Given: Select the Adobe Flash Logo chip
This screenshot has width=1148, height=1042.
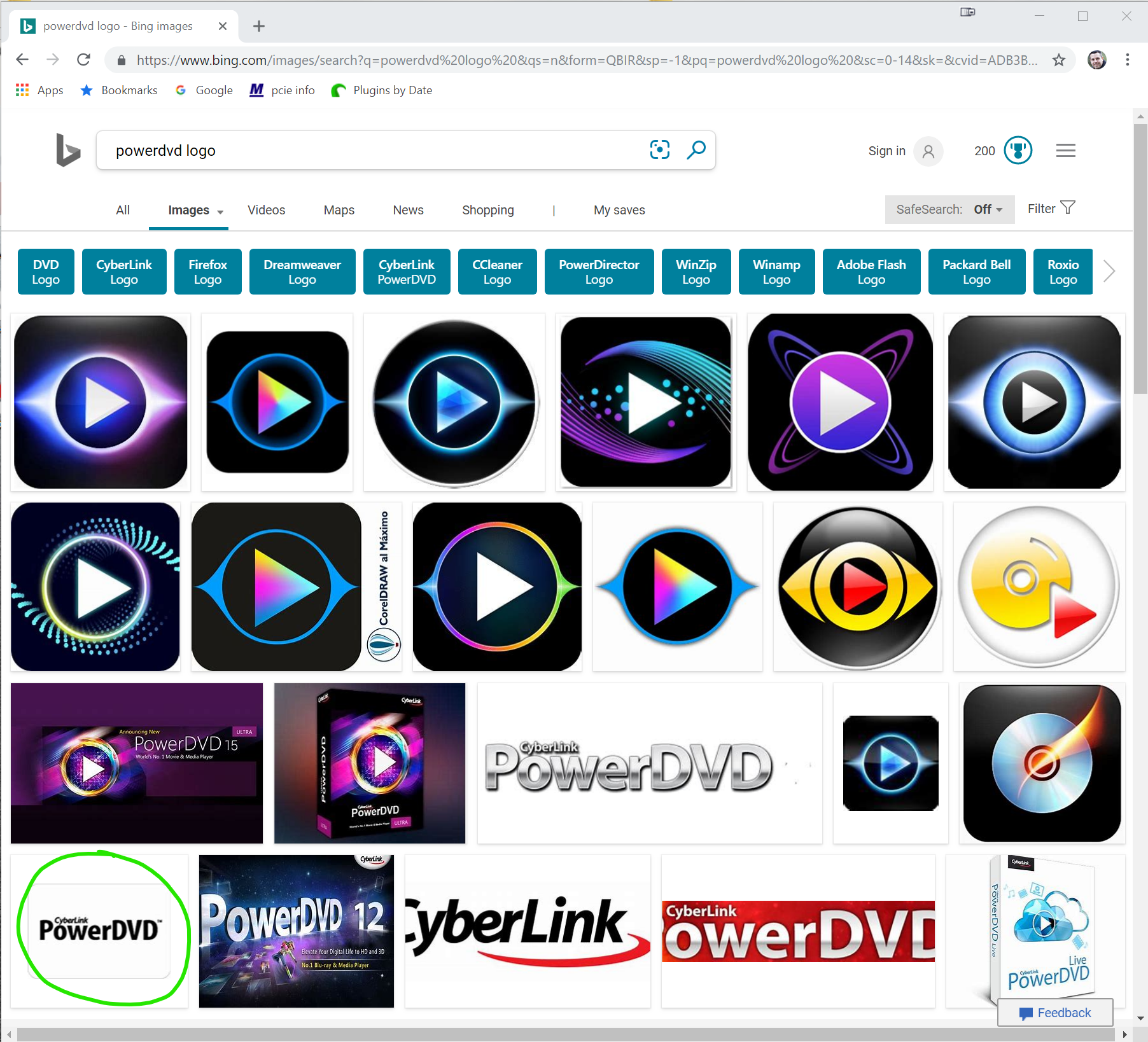Looking at the screenshot, I should coord(871,272).
